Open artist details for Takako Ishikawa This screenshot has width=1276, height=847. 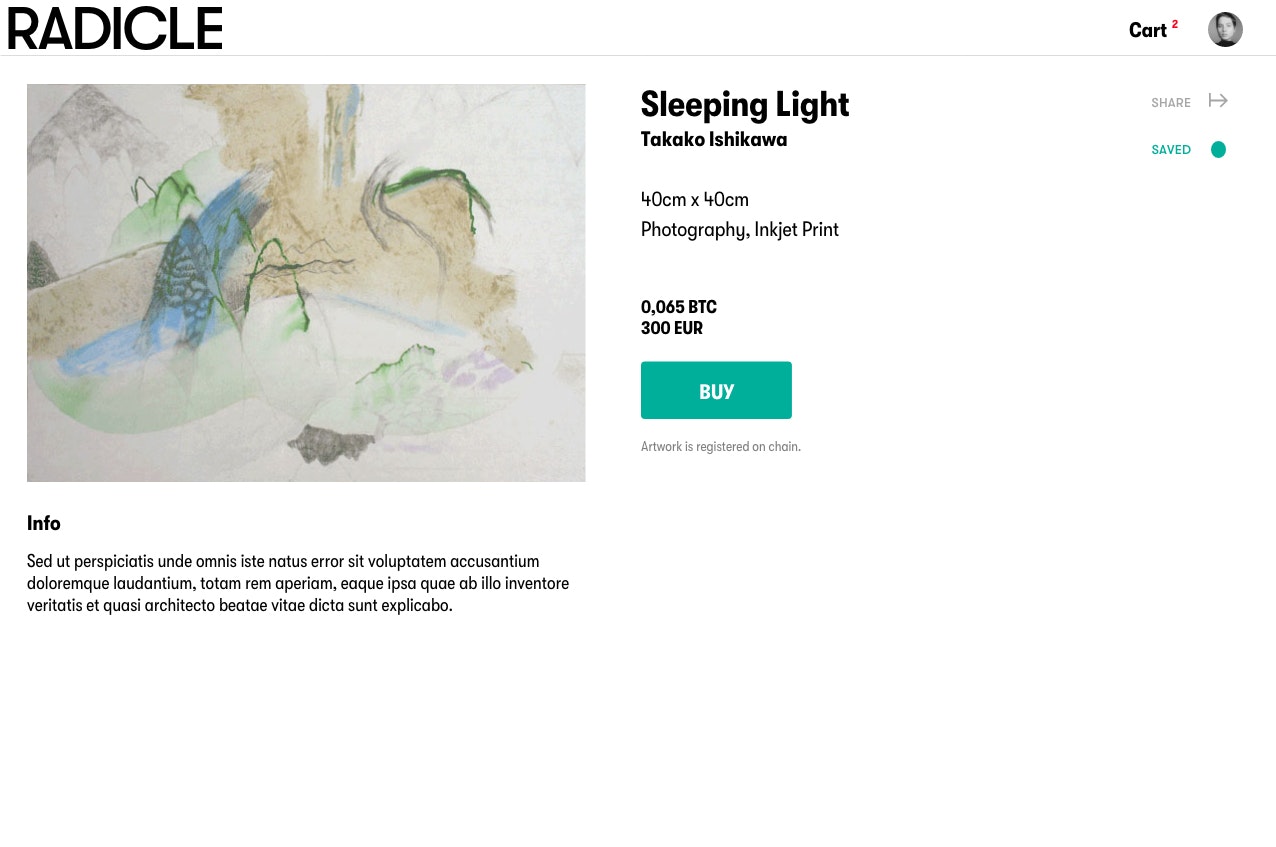[x=713, y=139]
